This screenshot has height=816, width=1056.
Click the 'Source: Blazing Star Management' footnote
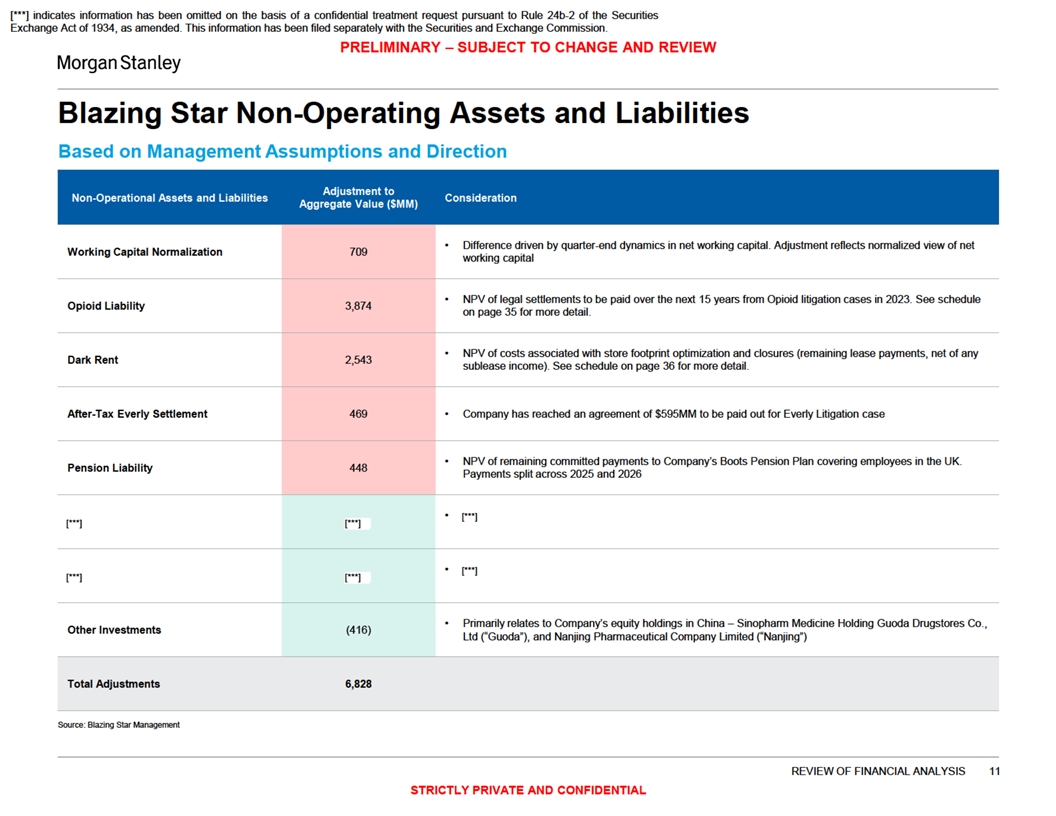tap(119, 725)
